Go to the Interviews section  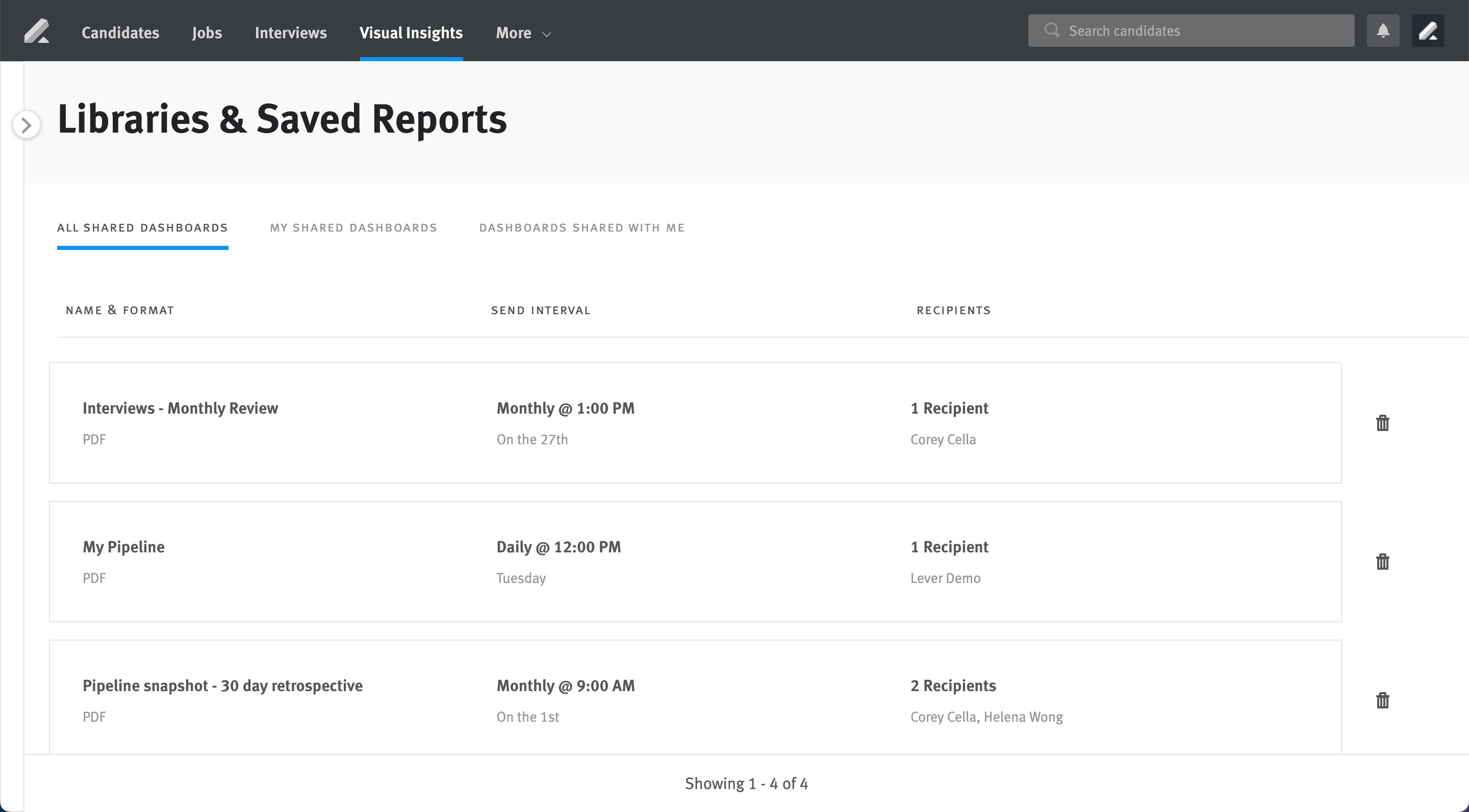[291, 33]
